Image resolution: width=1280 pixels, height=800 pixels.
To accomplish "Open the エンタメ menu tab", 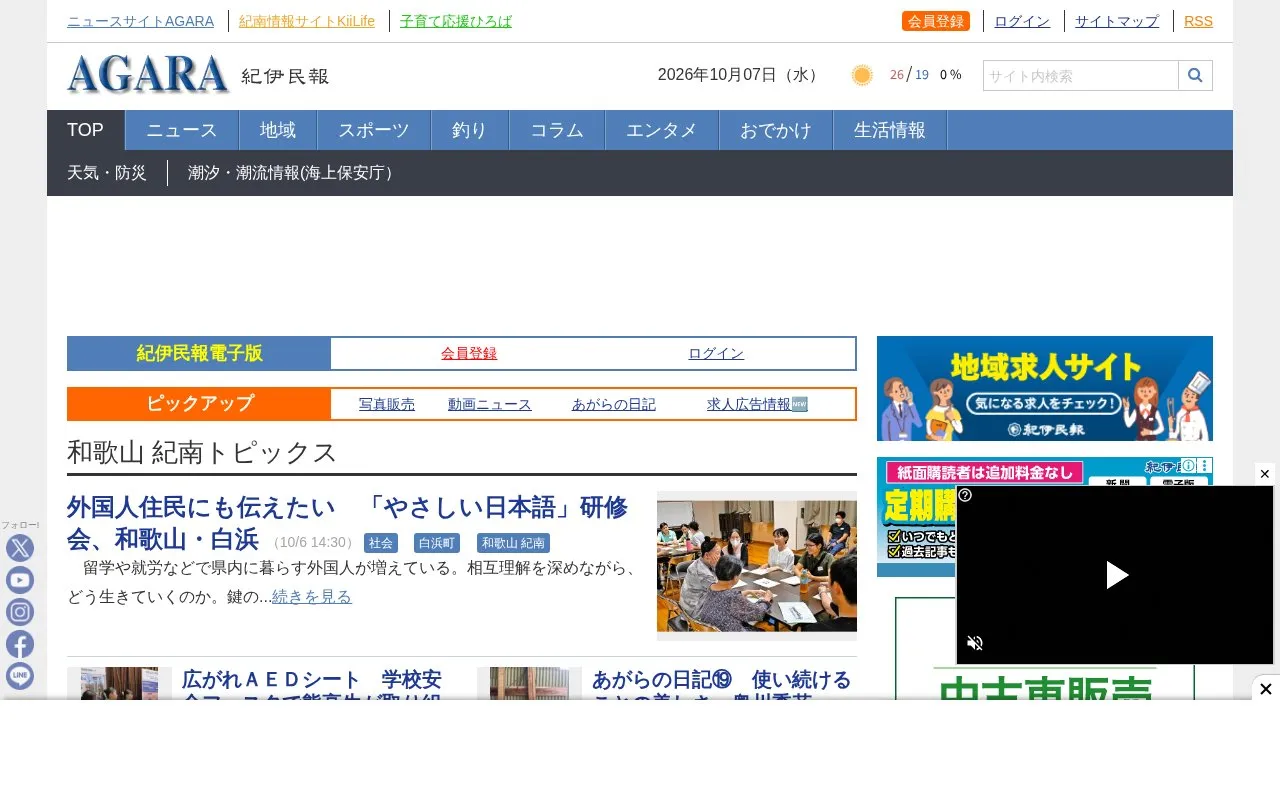I will [662, 130].
